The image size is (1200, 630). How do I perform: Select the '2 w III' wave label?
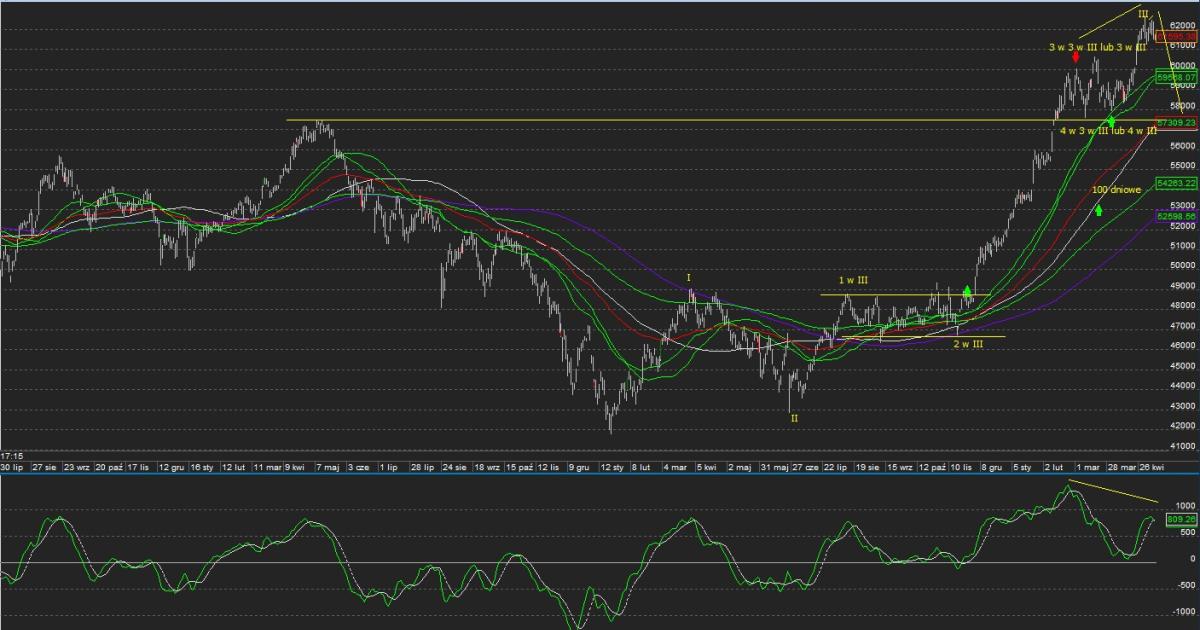coord(968,344)
